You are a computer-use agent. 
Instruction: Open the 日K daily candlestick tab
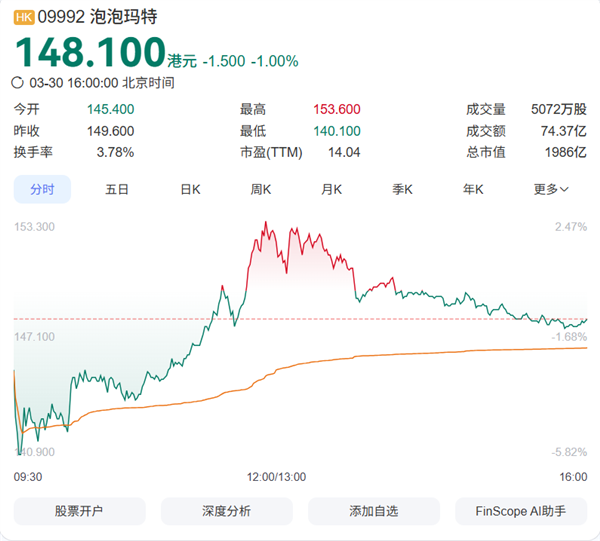[x=190, y=189]
